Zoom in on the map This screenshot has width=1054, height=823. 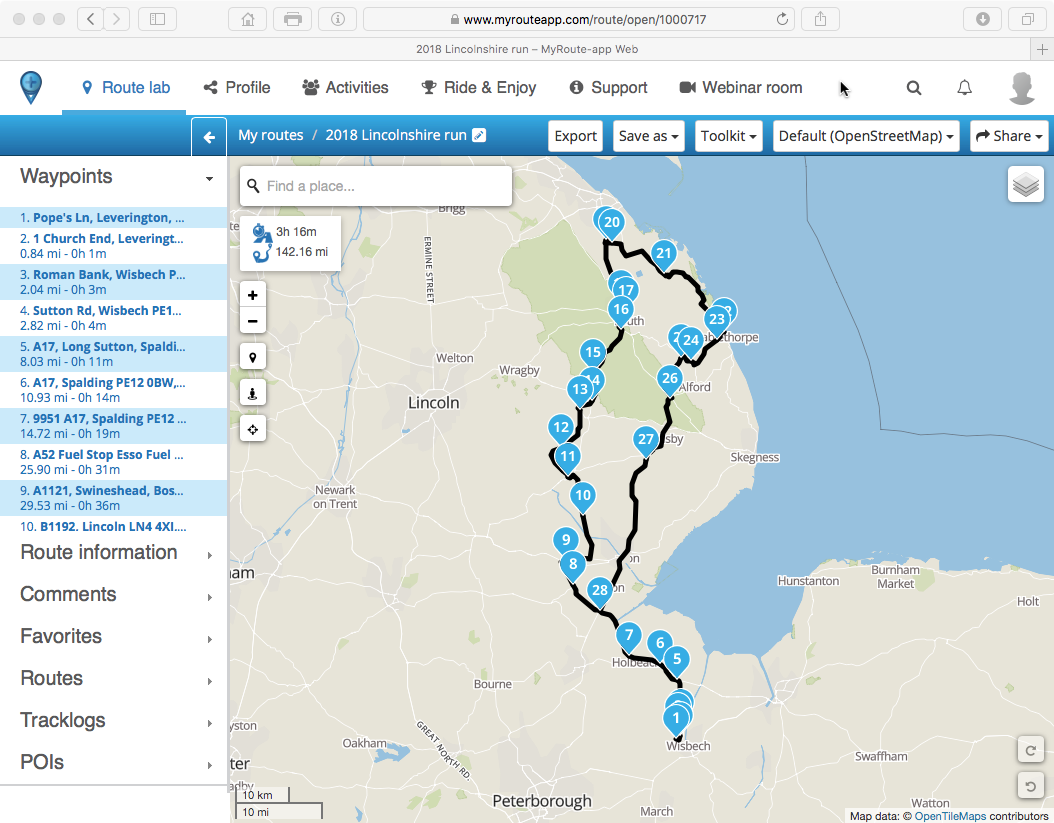tap(252, 295)
